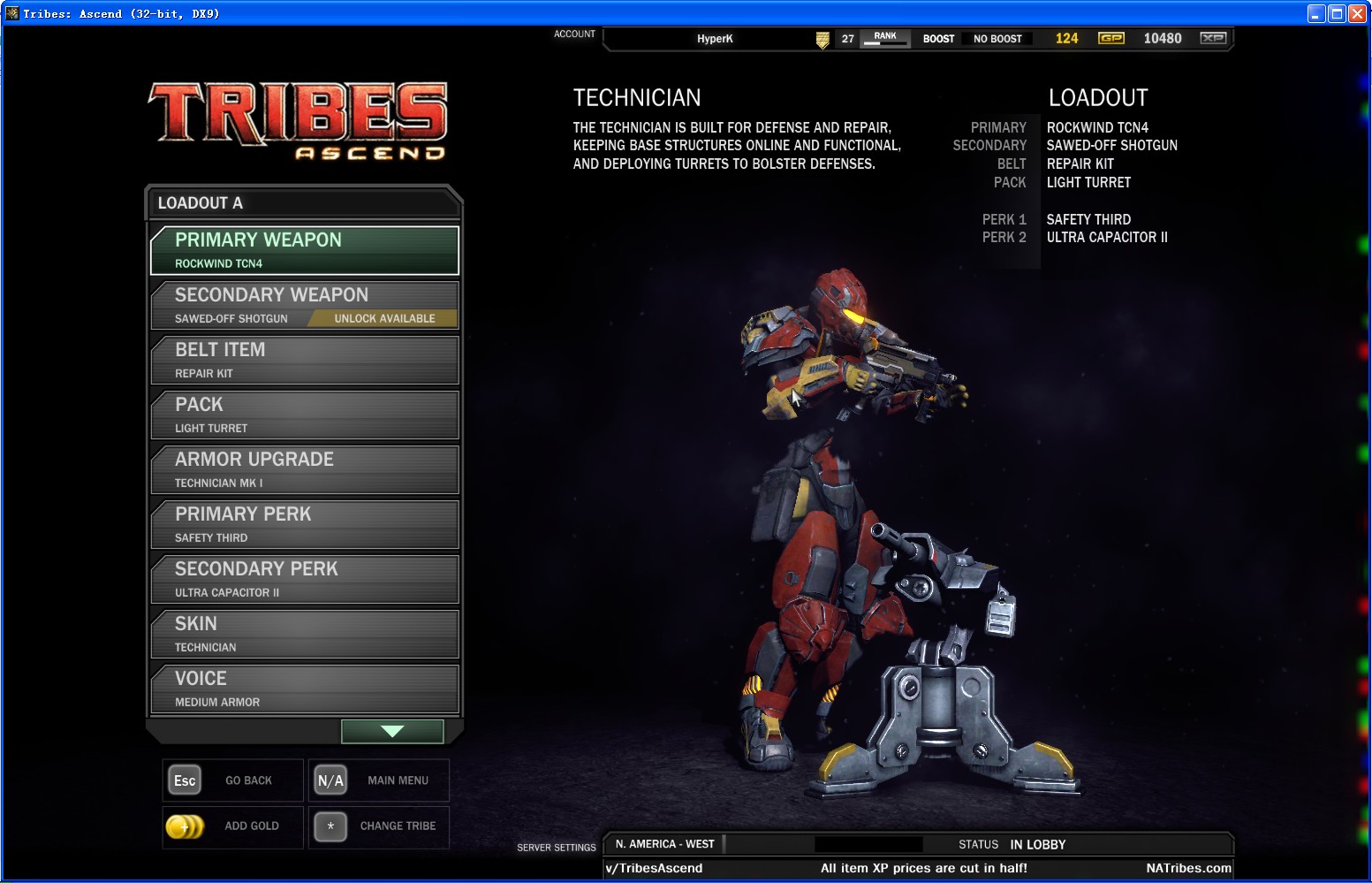The image size is (1372, 883).
Task: Click the Loadout summary heading
Action: [1098, 97]
